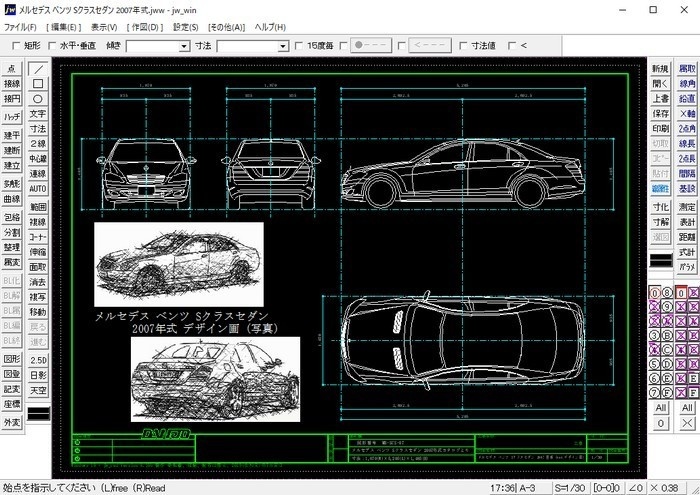Click the 印刷 print button
This screenshot has height=495, width=700.
[661, 129]
